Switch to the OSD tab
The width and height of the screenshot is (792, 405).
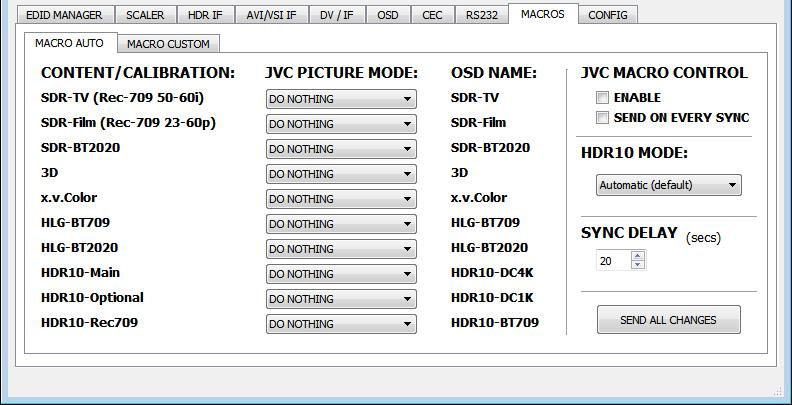coord(387,15)
